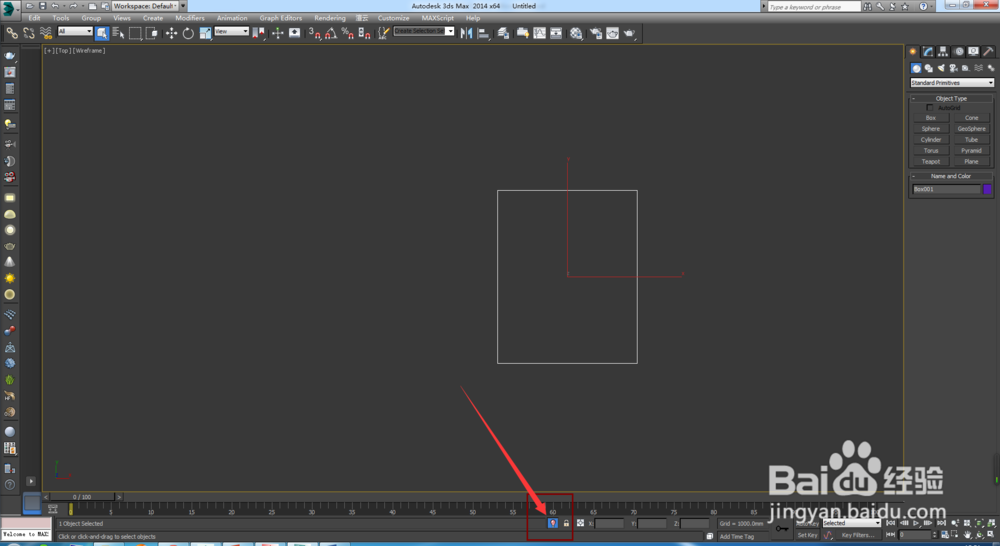Viewport: 1000px width, 546px height.
Task: Switch to the Modify command panel tab
Action: point(928,52)
